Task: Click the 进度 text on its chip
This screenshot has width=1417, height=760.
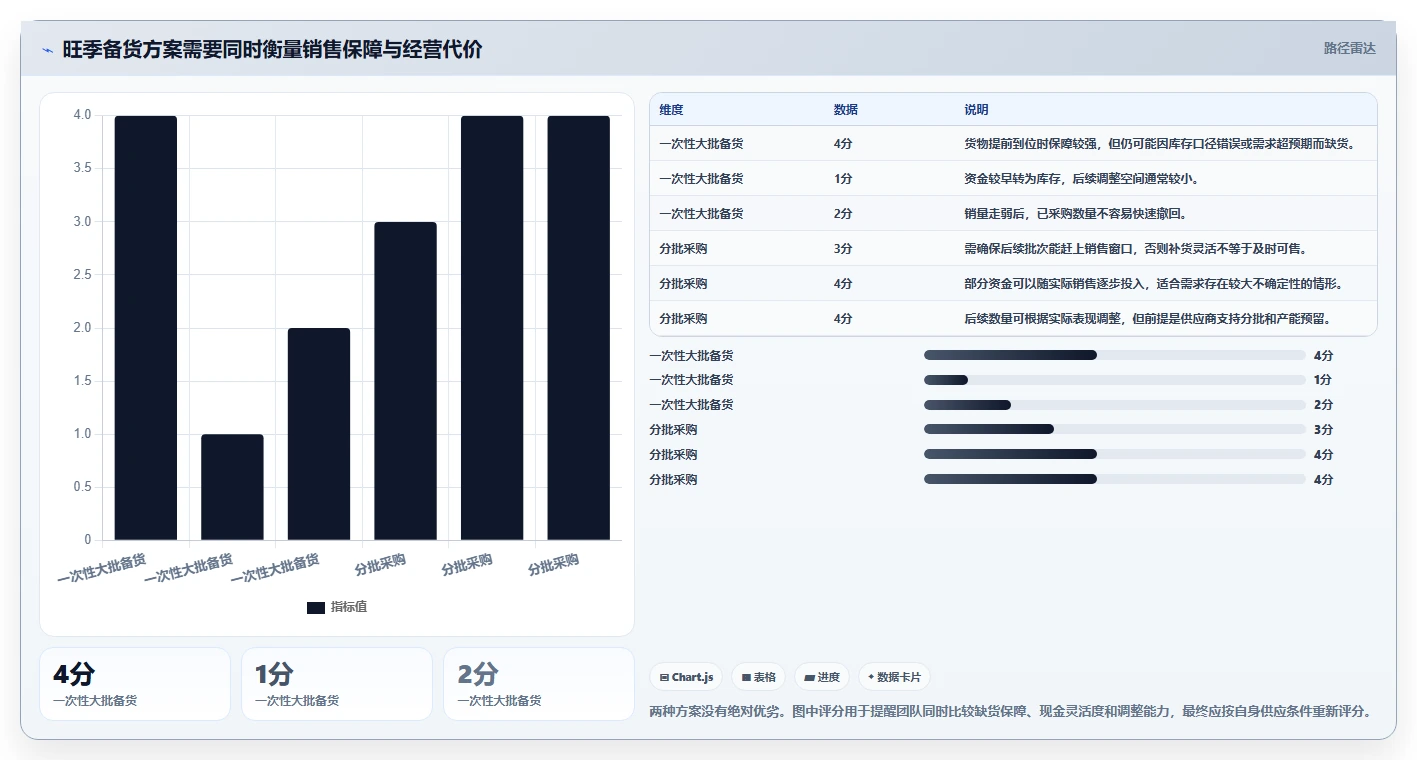Action: pyautogui.click(x=829, y=678)
